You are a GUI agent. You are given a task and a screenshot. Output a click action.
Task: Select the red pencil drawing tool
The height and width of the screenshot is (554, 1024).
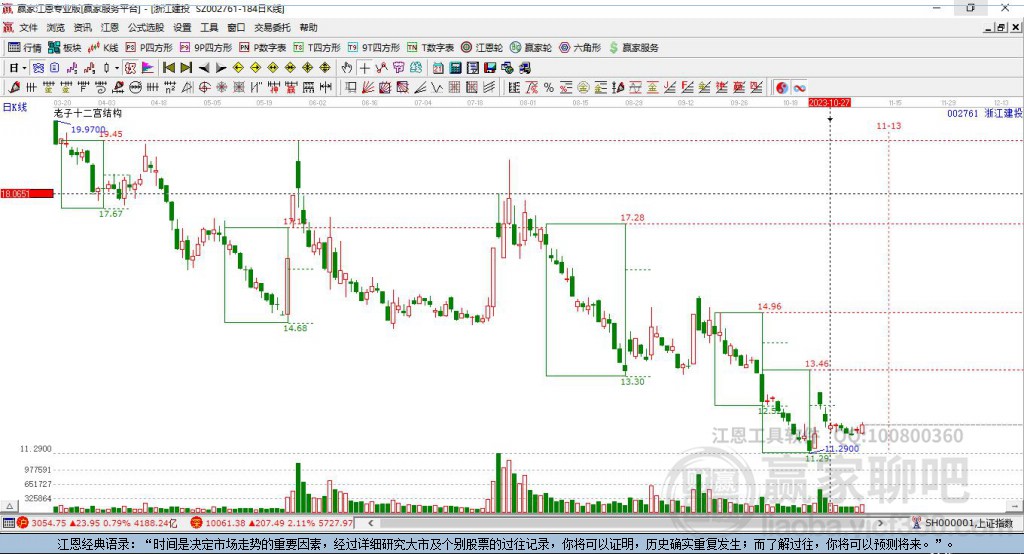pyautogui.click(x=14, y=88)
